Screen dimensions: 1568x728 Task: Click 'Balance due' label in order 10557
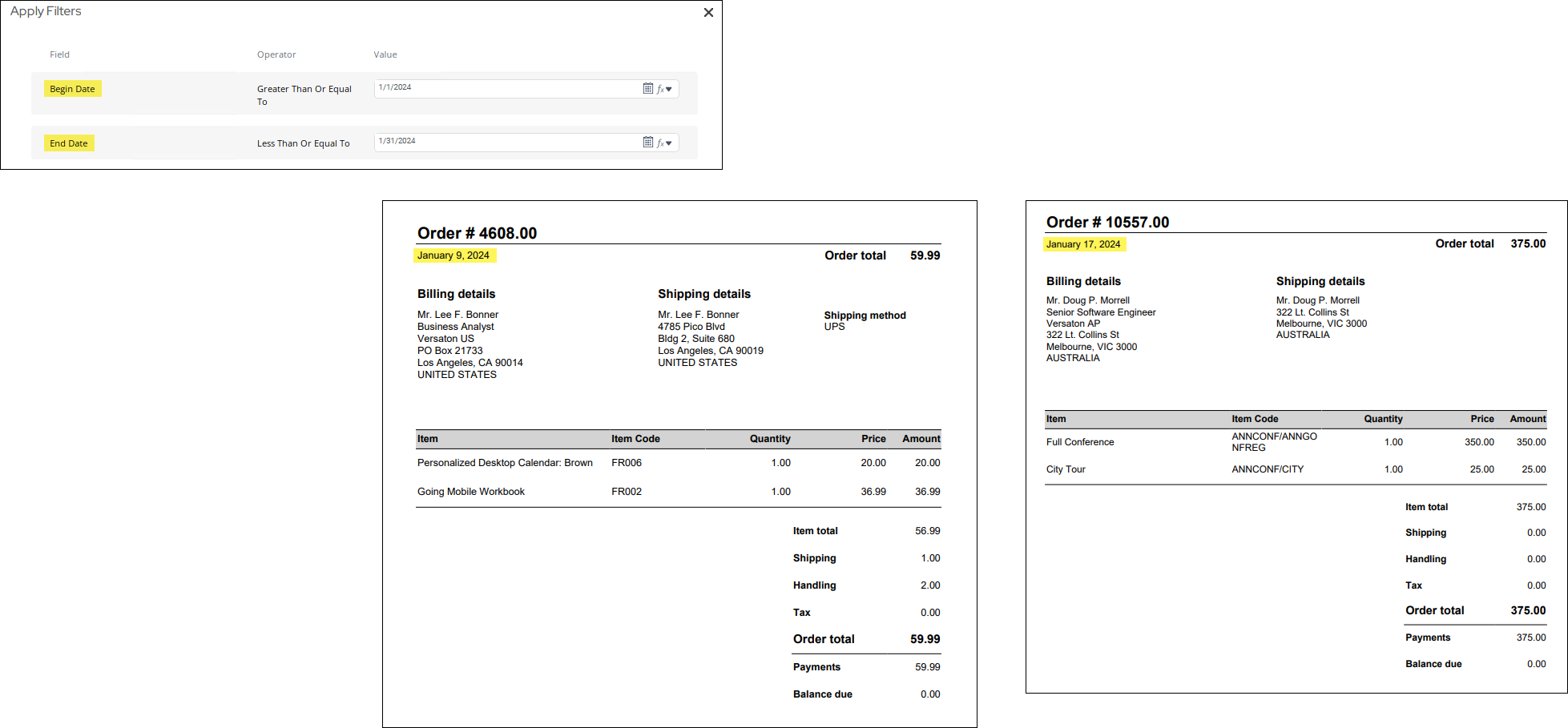pyautogui.click(x=1433, y=664)
